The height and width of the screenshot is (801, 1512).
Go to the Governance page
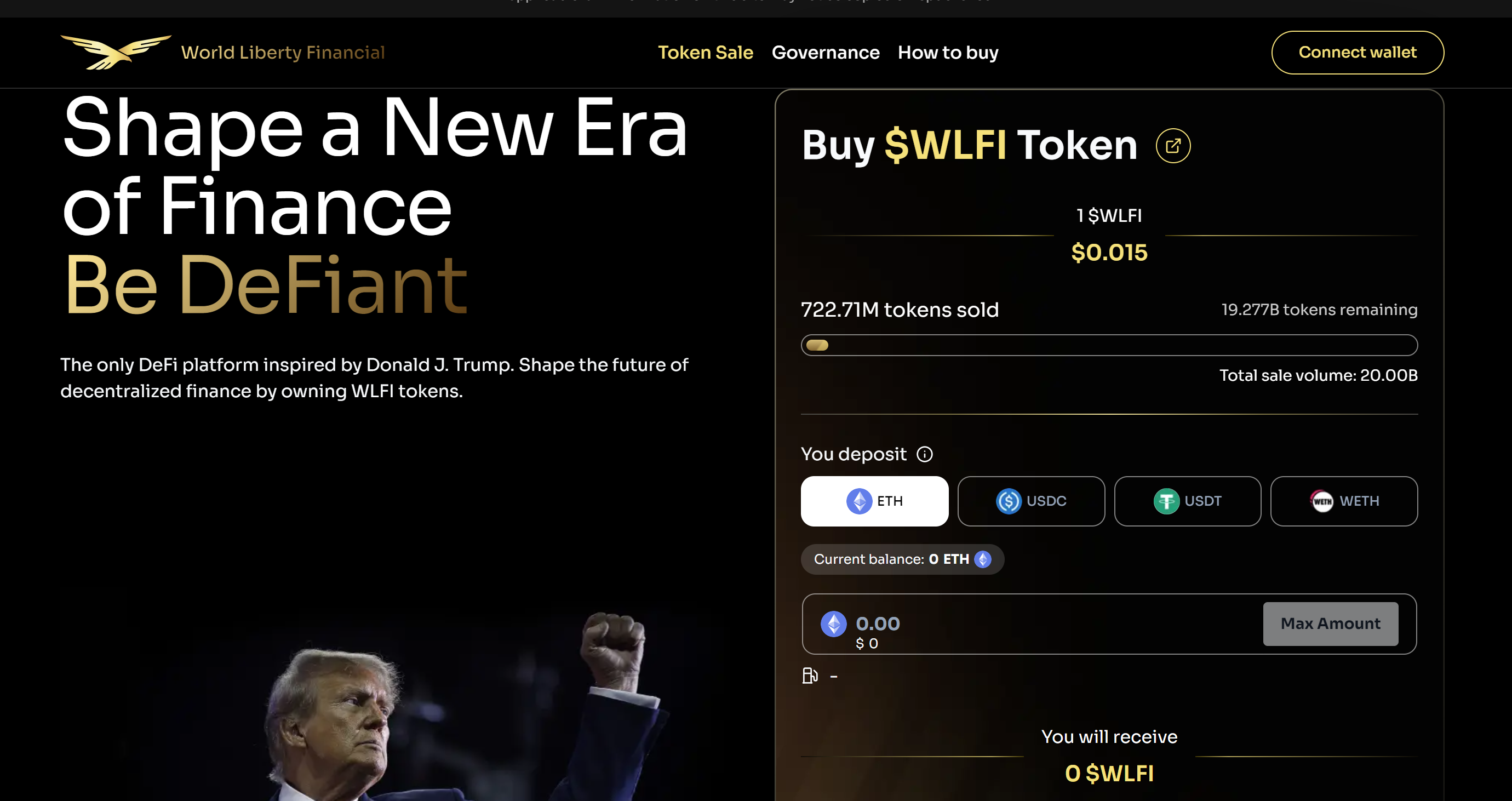pos(825,53)
